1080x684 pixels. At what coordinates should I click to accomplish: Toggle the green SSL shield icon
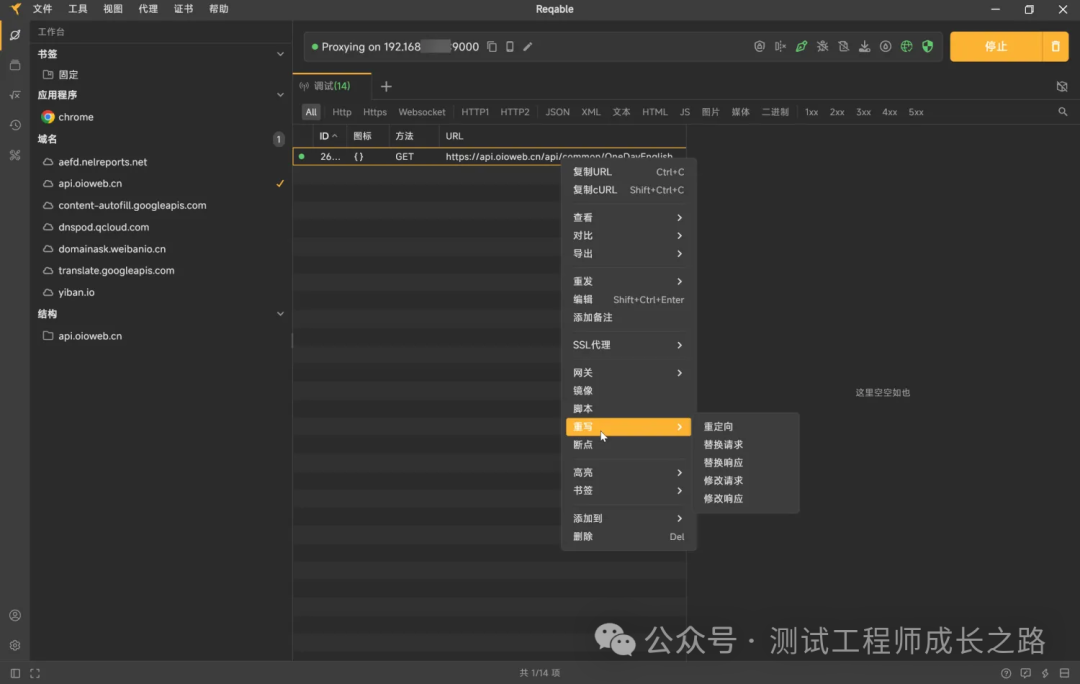(928, 47)
